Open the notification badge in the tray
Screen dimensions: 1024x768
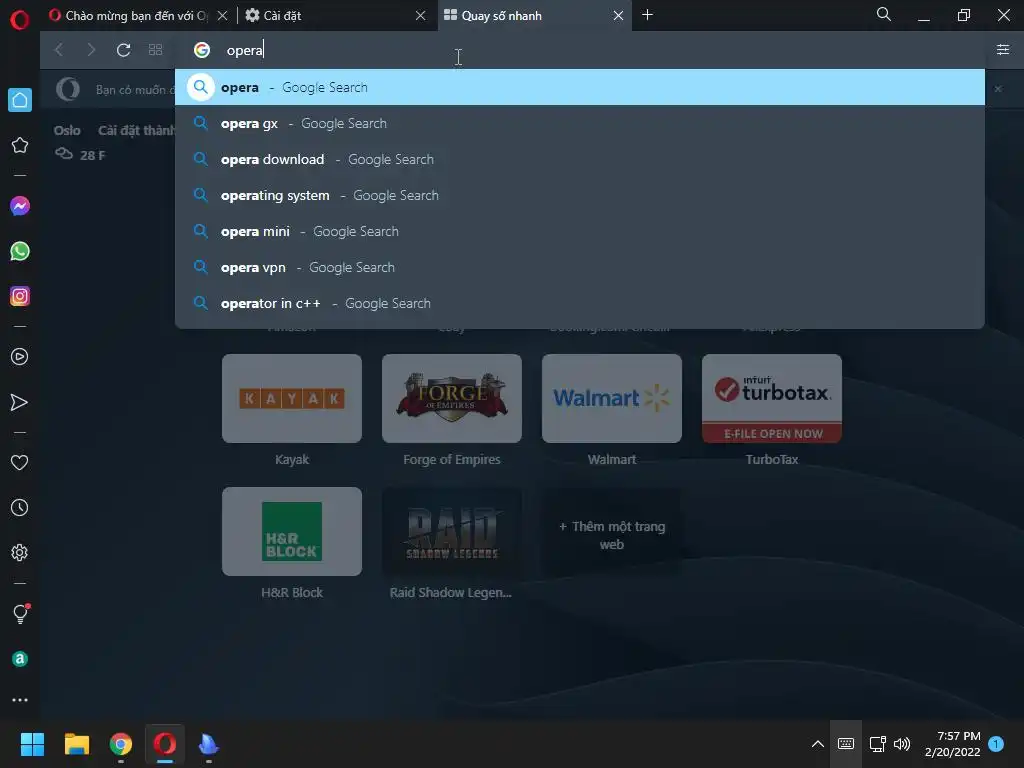[x=996, y=744]
